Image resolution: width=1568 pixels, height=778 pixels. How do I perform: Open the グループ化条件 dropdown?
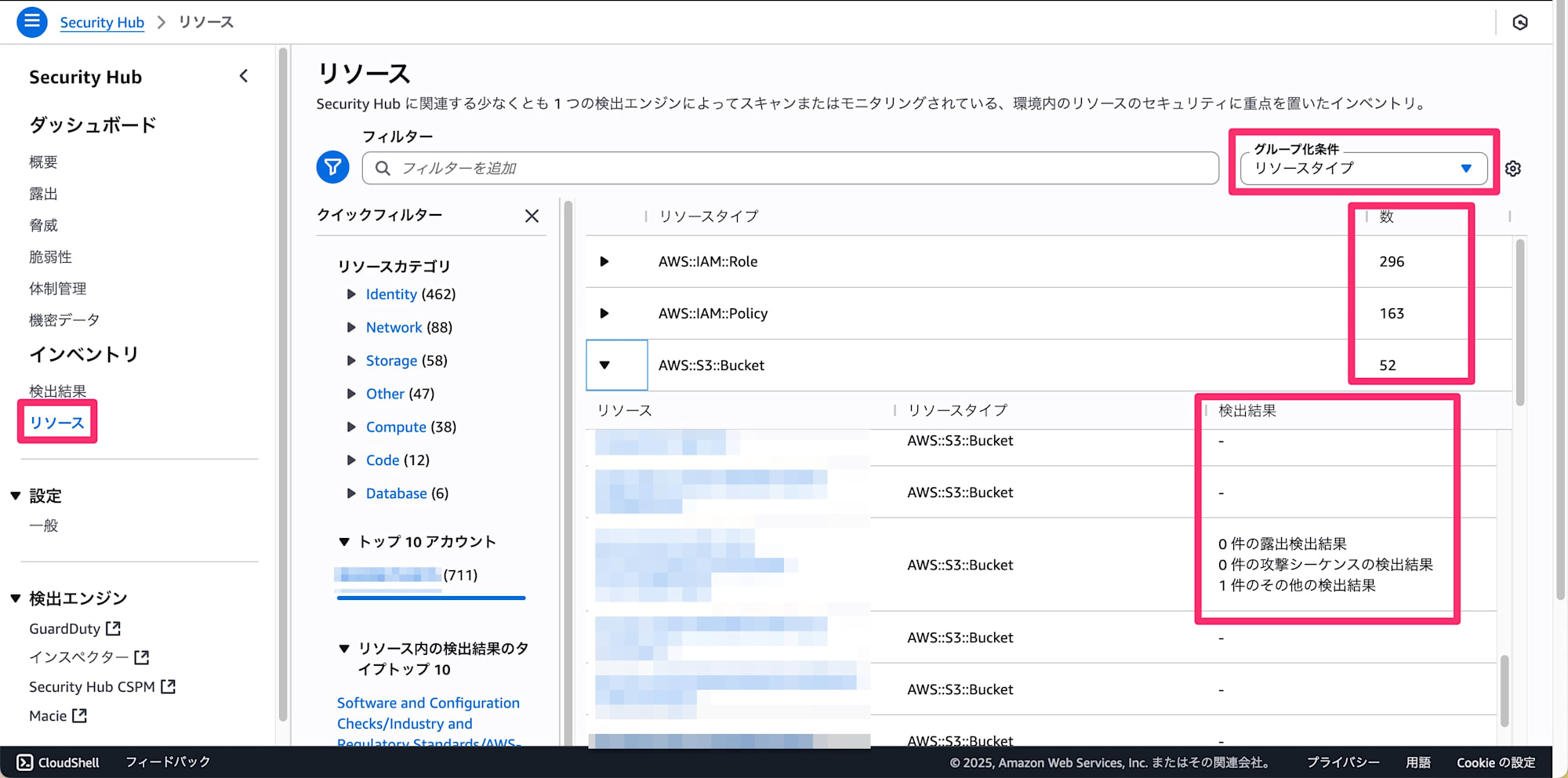click(x=1363, y=168)
